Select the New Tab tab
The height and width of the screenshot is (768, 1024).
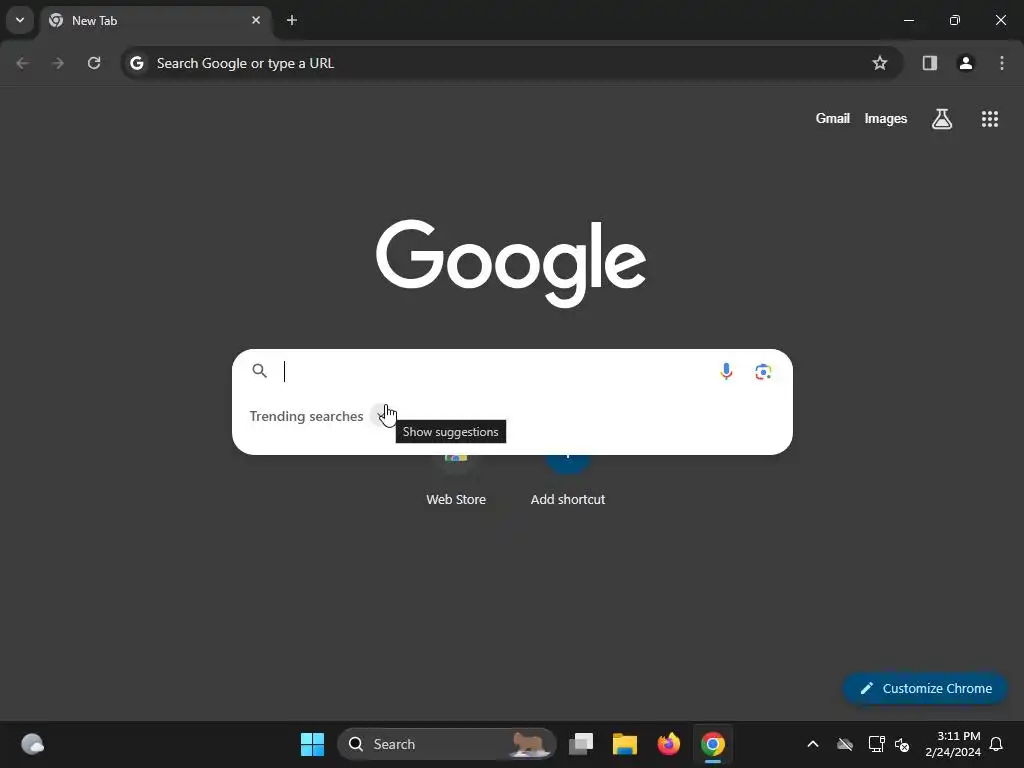tap(157, 21)
